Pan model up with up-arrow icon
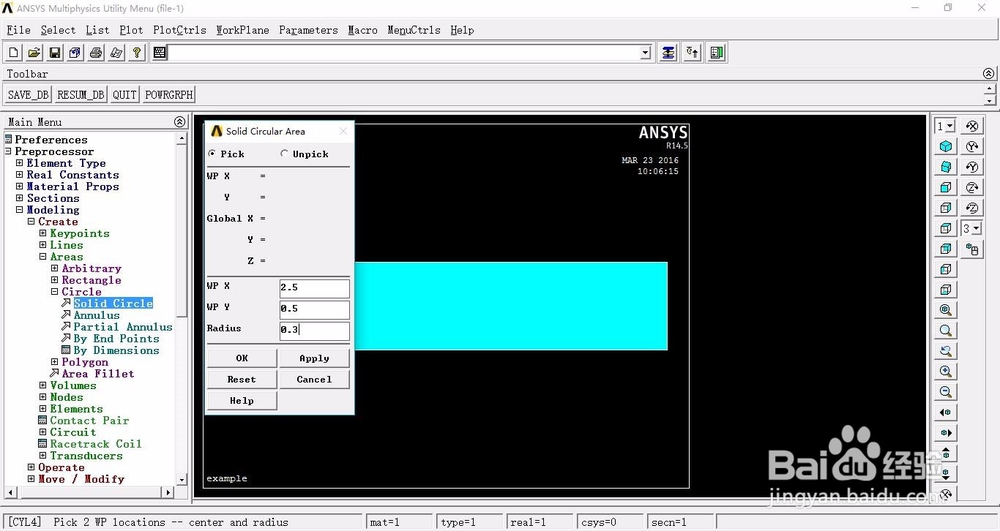The height and width of the screenshot is (531, 1000). (945, 453)
